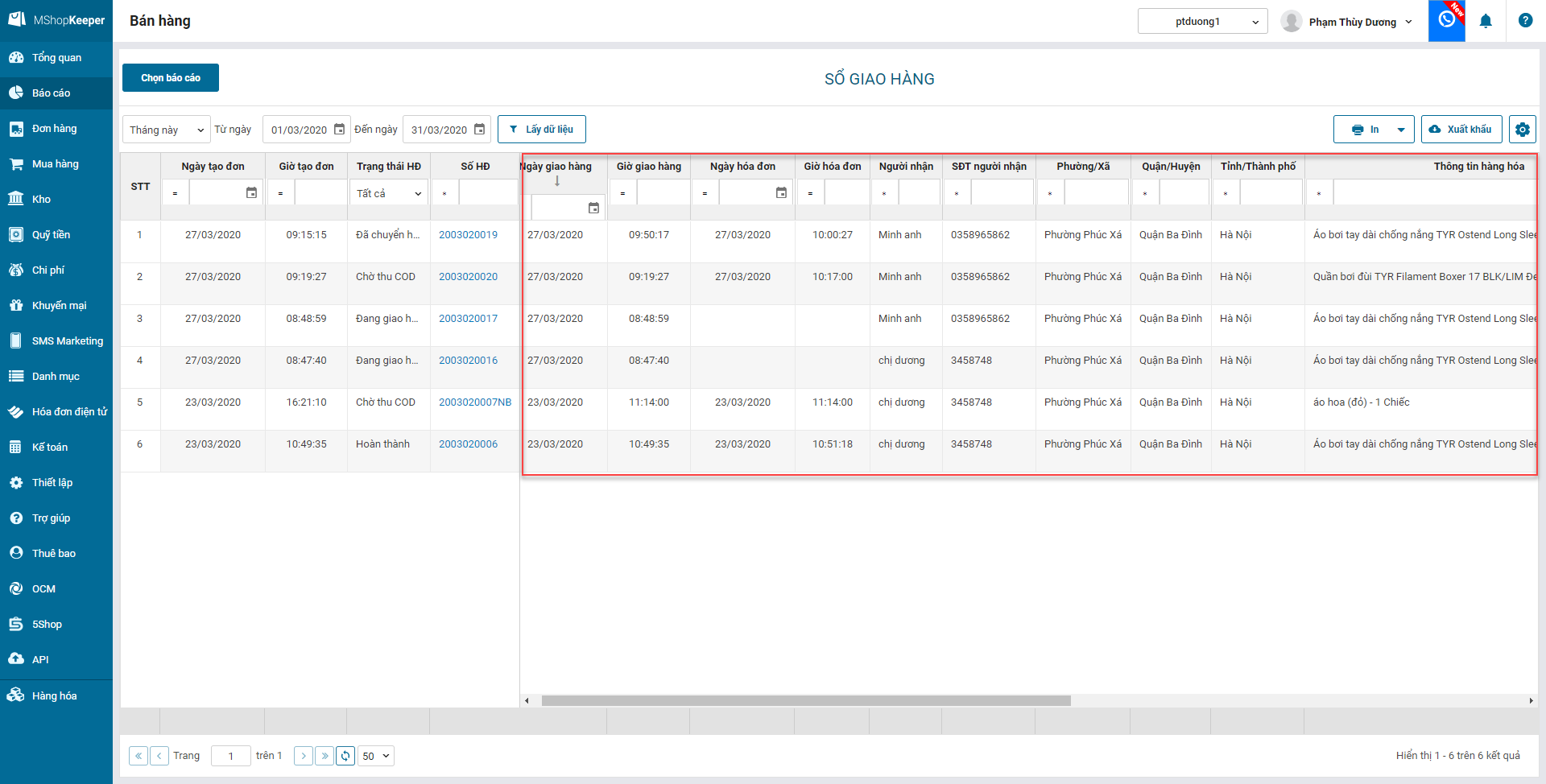The height and width of the screenshot is (784, 1546).
Task: Open invoice link 2003020019
Action: 468,235
